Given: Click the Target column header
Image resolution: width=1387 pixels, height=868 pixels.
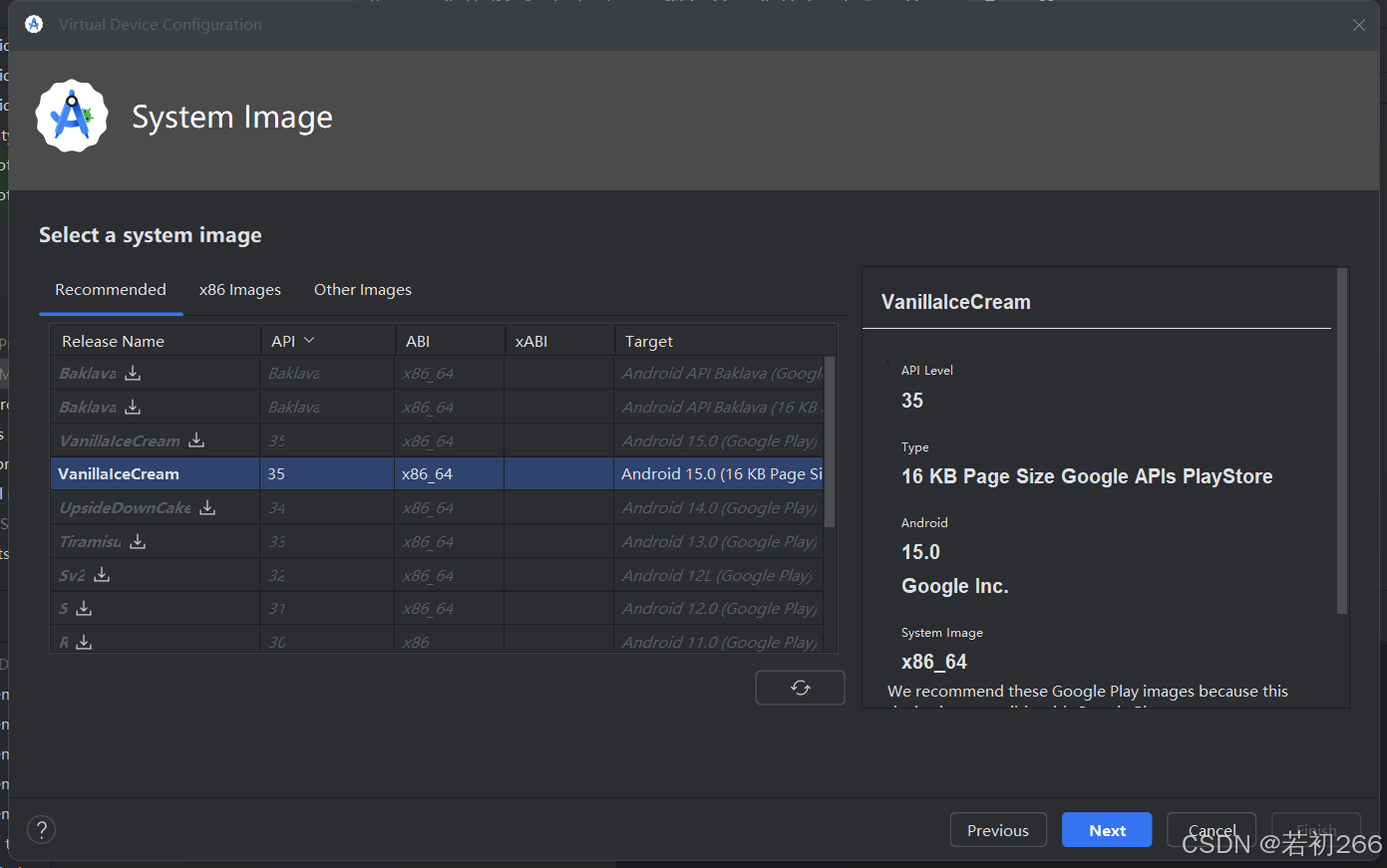Looking at the screenshot, I should 726,341.
